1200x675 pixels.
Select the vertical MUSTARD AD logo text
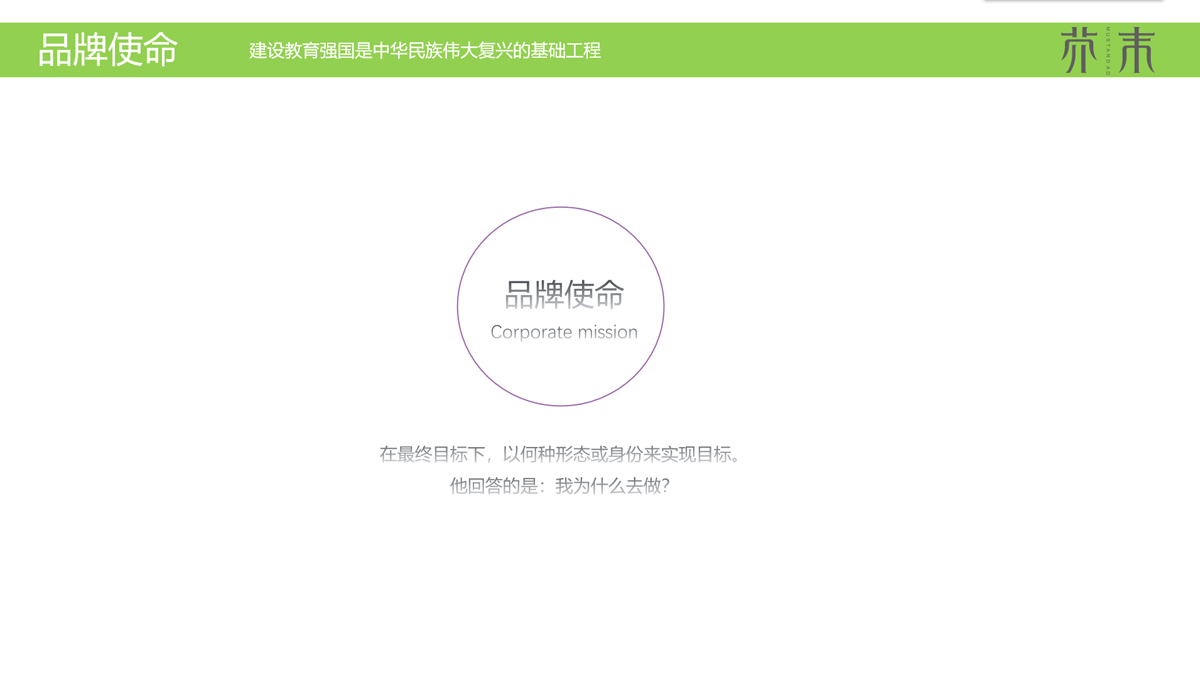click(x=1108, y=51)
